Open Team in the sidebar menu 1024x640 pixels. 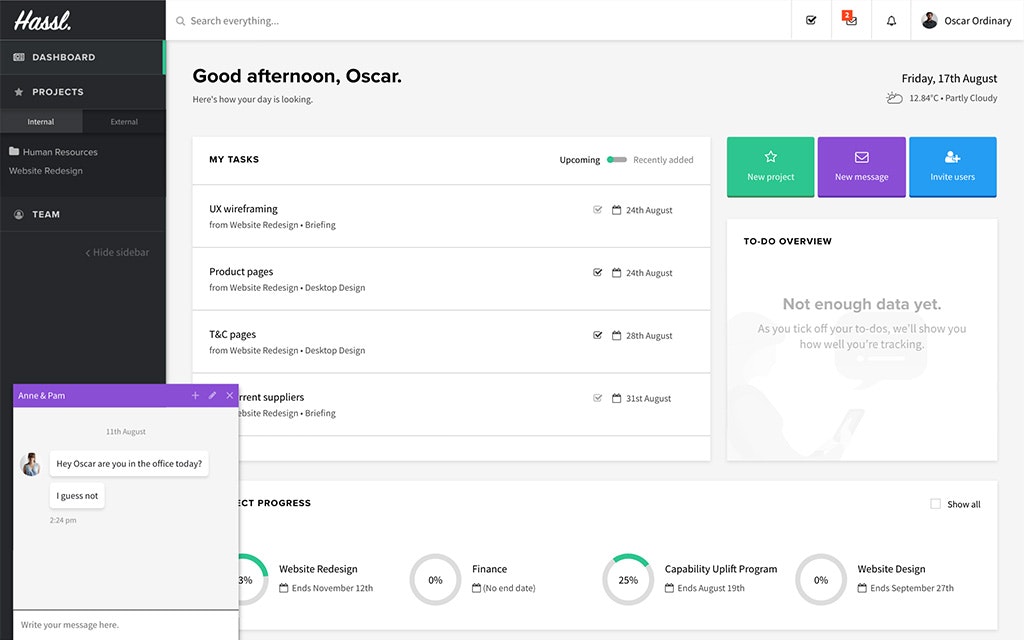pyautogui.click(x=82, y=214)
